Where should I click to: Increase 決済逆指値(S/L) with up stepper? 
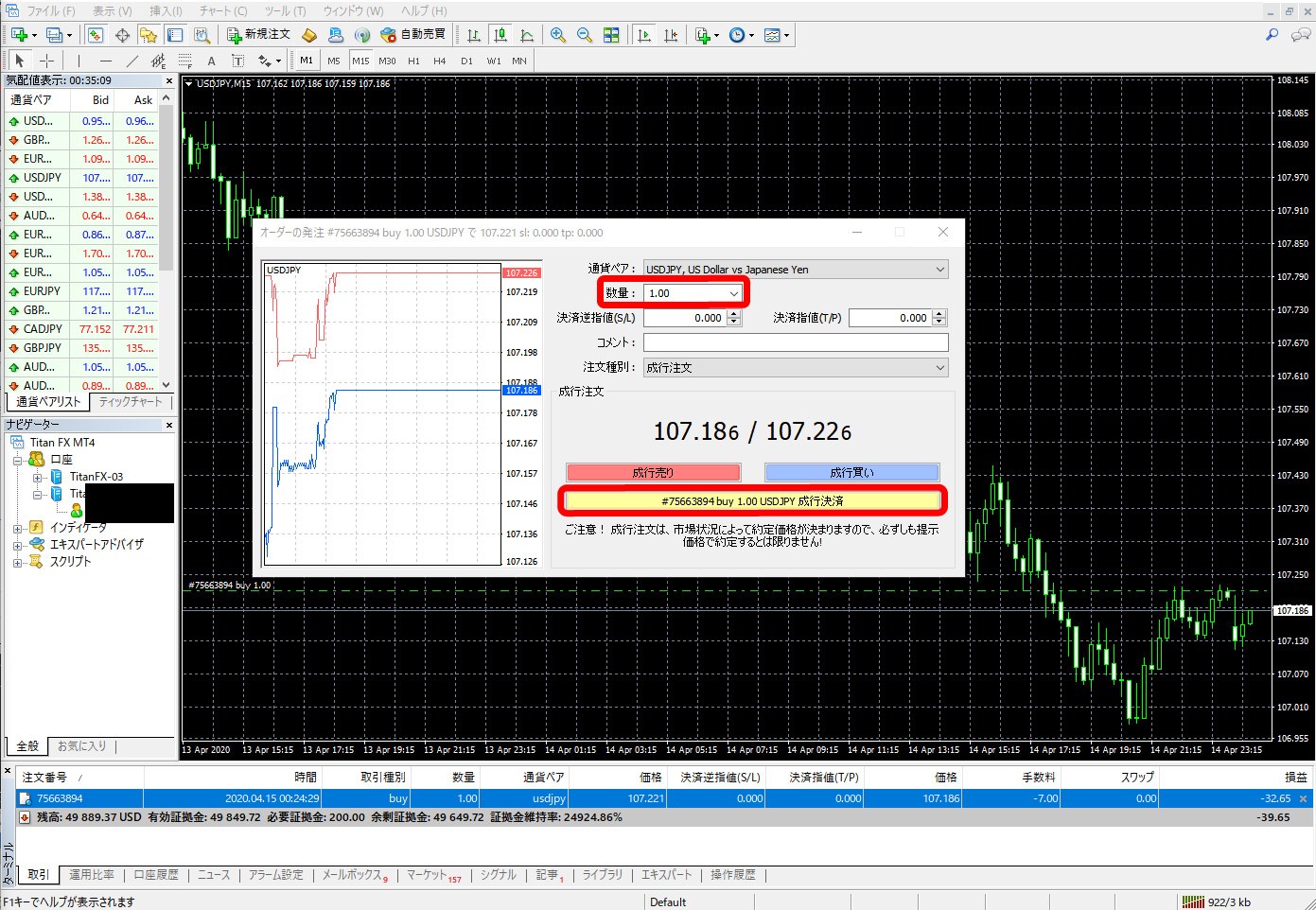[734, 314]
